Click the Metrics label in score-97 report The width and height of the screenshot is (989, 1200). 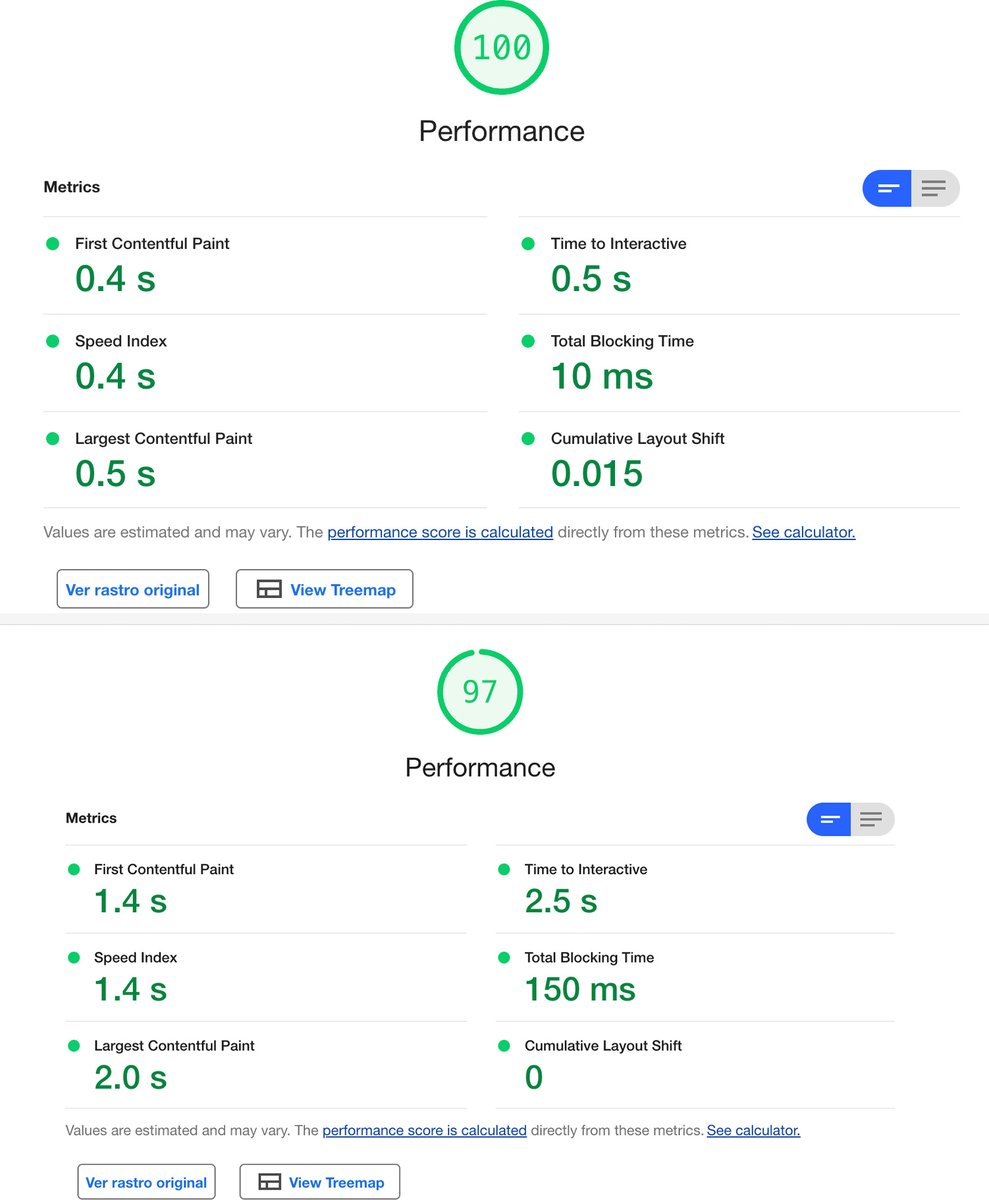click(91, 818)
